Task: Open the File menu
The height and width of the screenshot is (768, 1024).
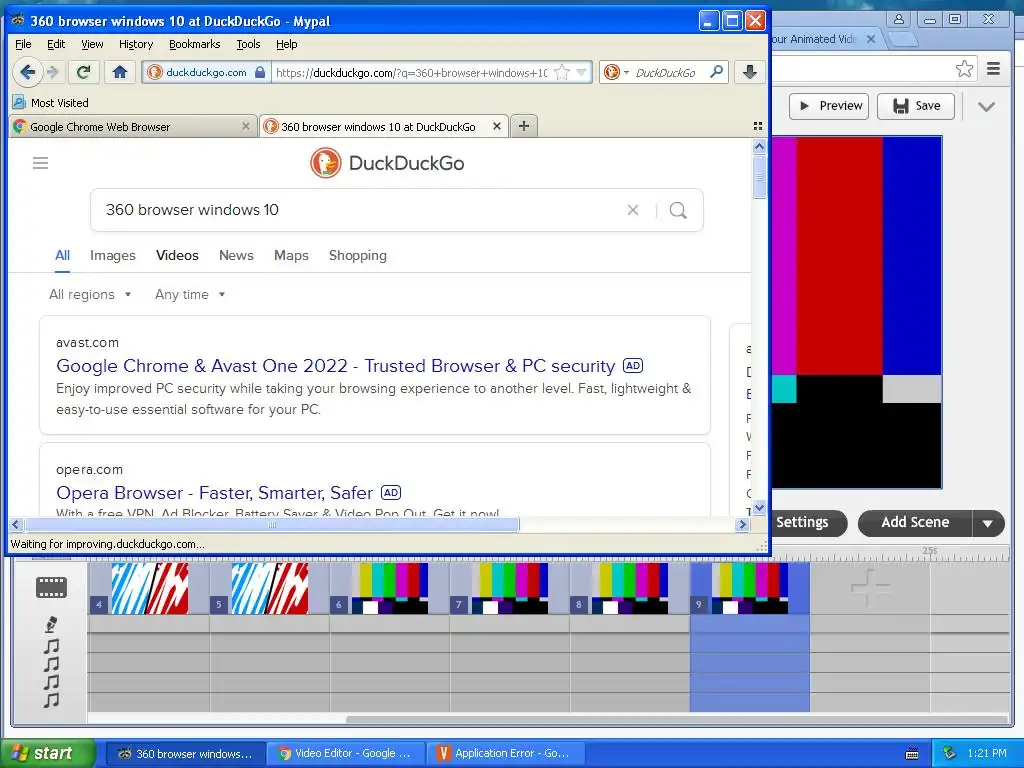Action: 23,44
